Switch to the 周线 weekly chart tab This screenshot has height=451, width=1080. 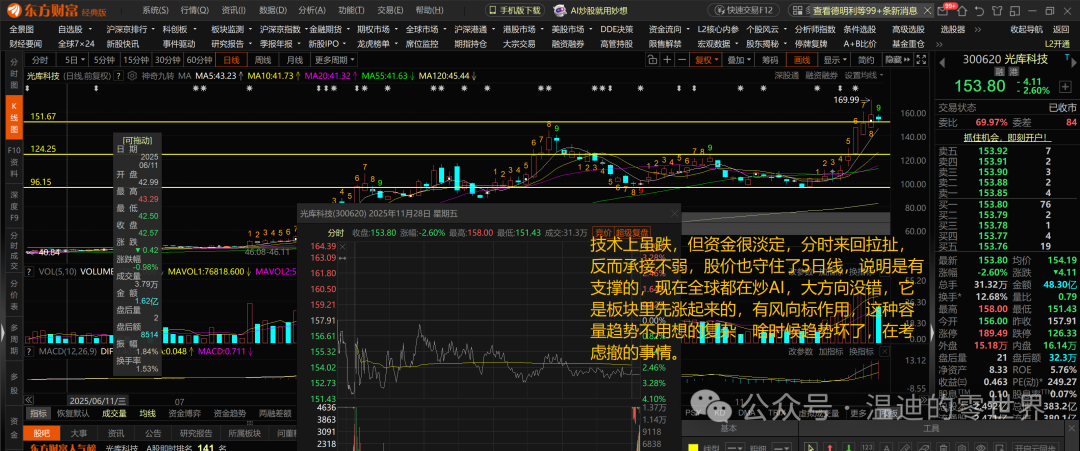click(263, 60)
